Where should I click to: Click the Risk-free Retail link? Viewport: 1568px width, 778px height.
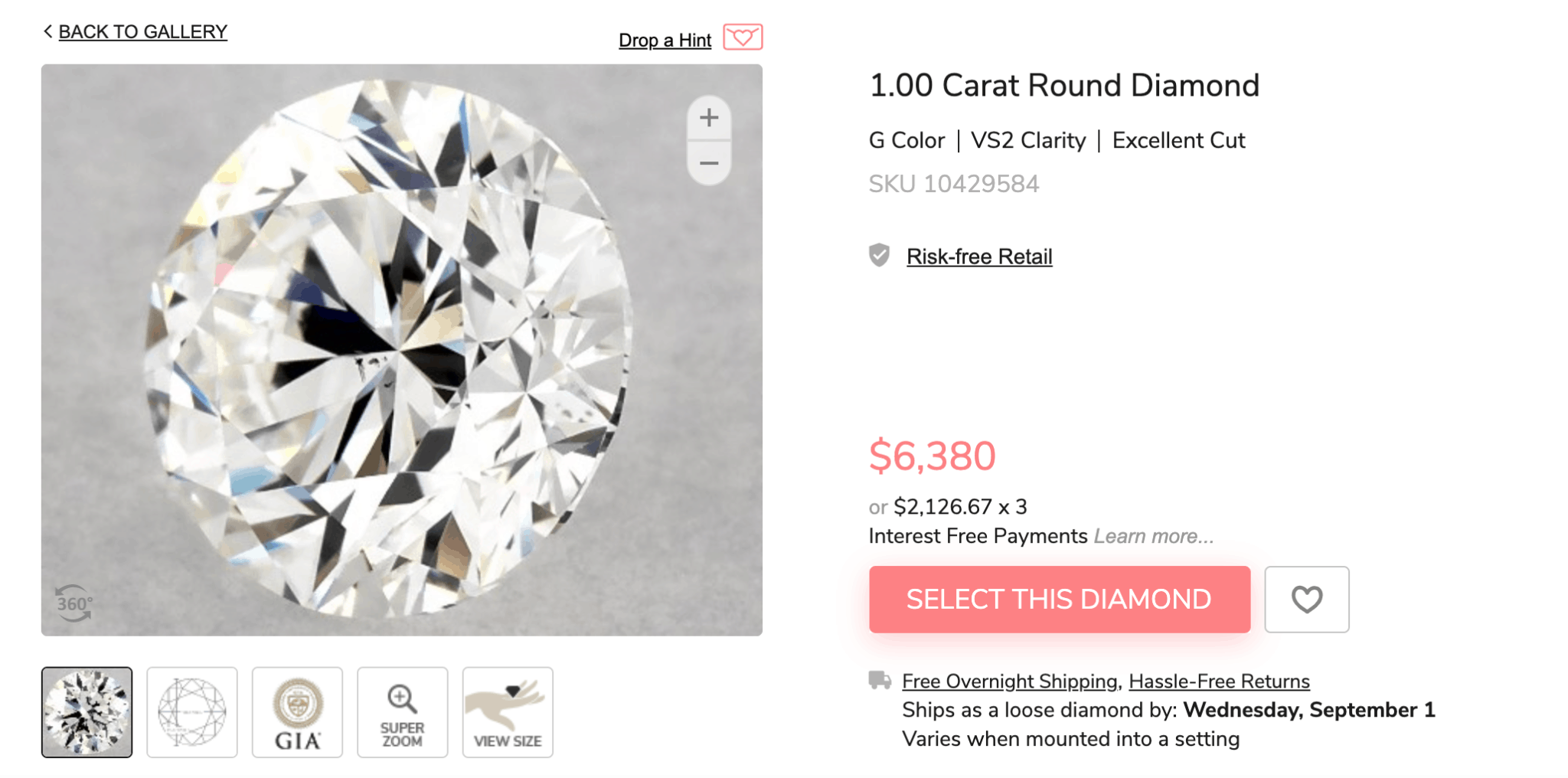[979, 257]
